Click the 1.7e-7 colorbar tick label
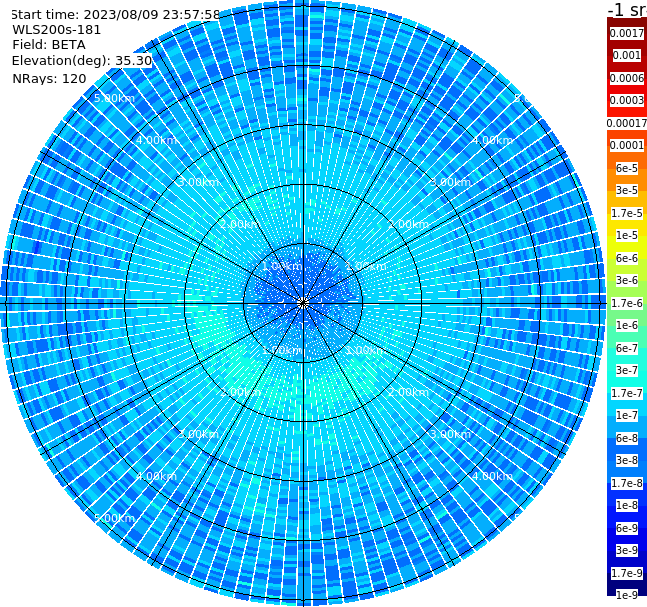Screen dimensions: 647x607 (627, 393)
